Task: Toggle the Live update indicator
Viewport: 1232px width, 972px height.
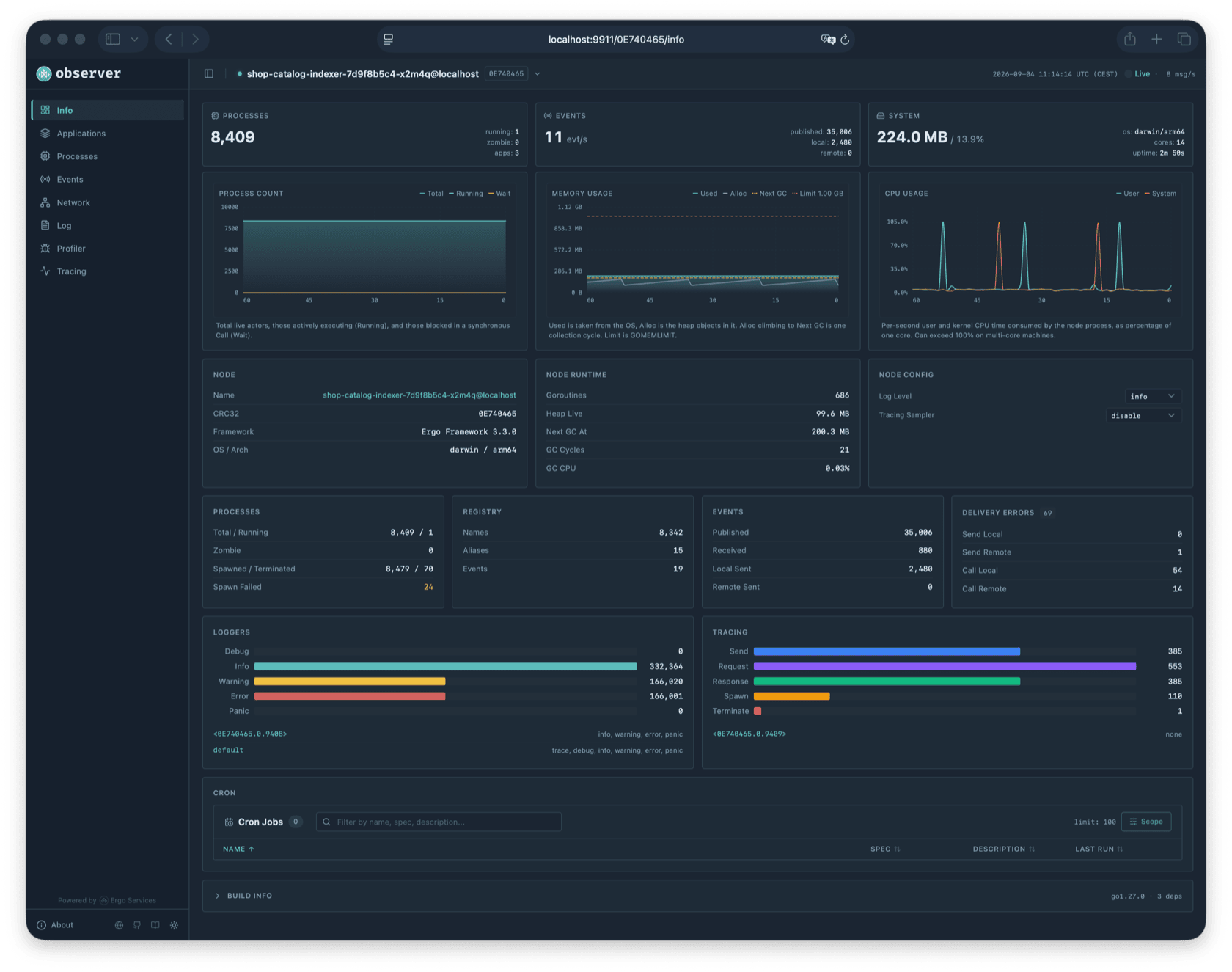Action: [x=1138, y=74]
